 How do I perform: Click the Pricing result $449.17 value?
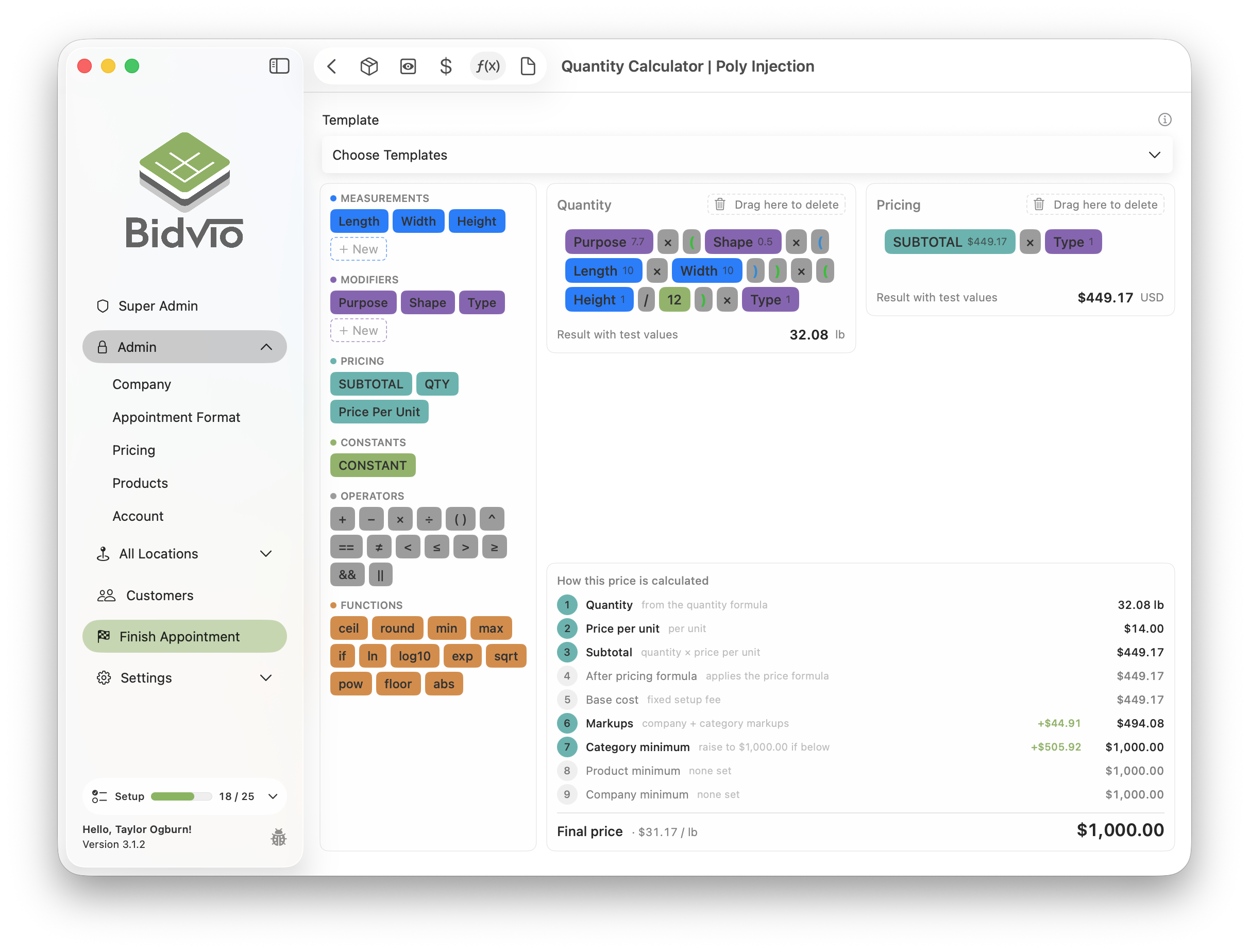coord(1105,298)
